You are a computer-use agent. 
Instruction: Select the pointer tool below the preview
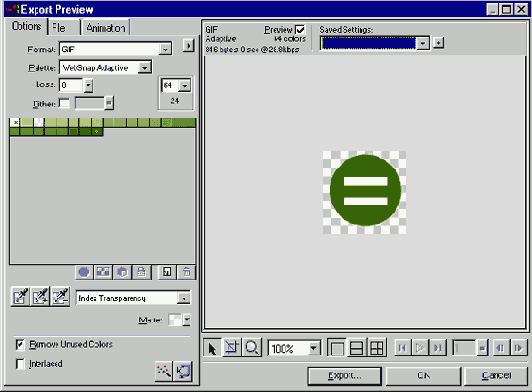(212, 348)
